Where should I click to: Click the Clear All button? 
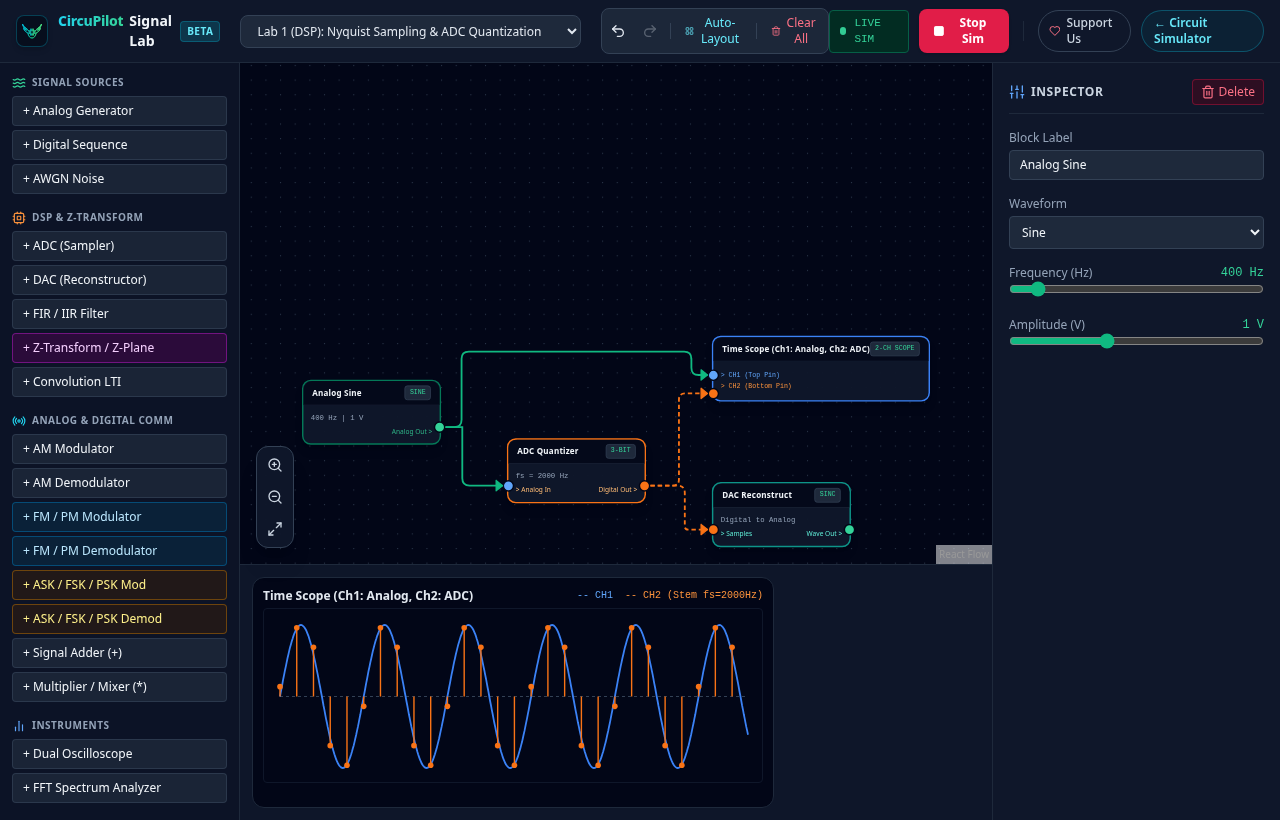click(x=793, y=31)
